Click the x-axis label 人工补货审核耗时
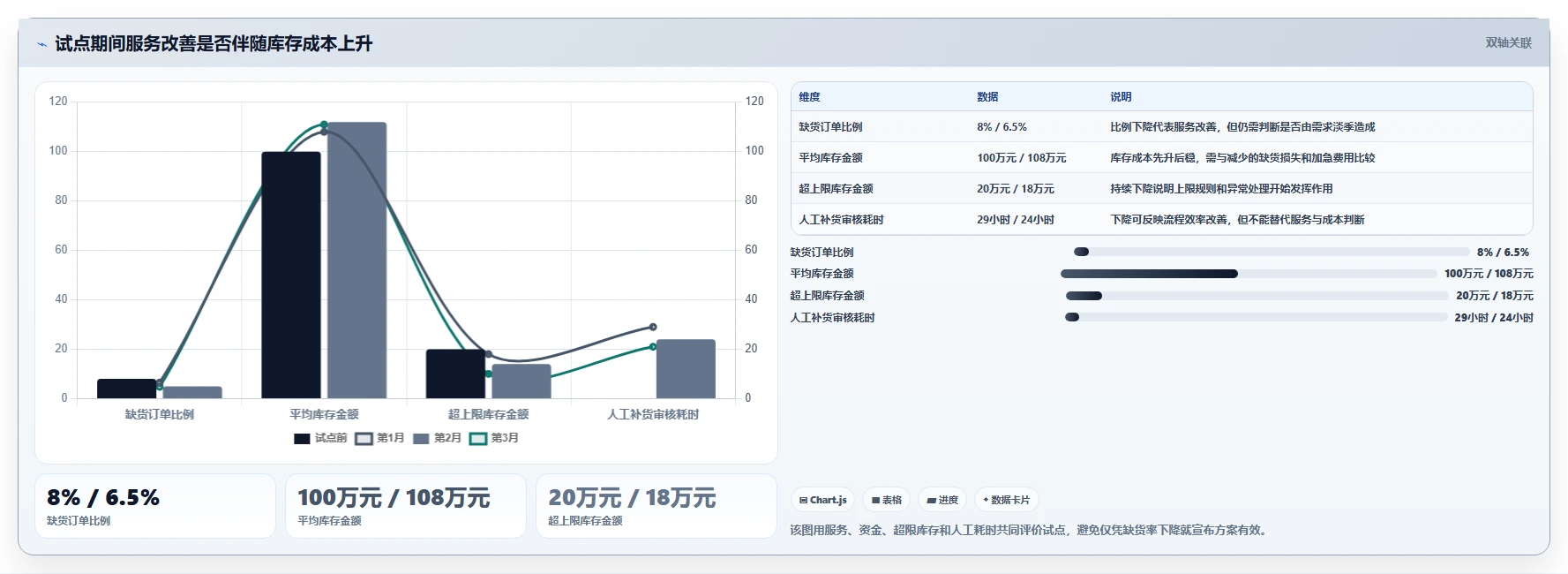This screenshot has height=574, width=1568. (653, 414)
